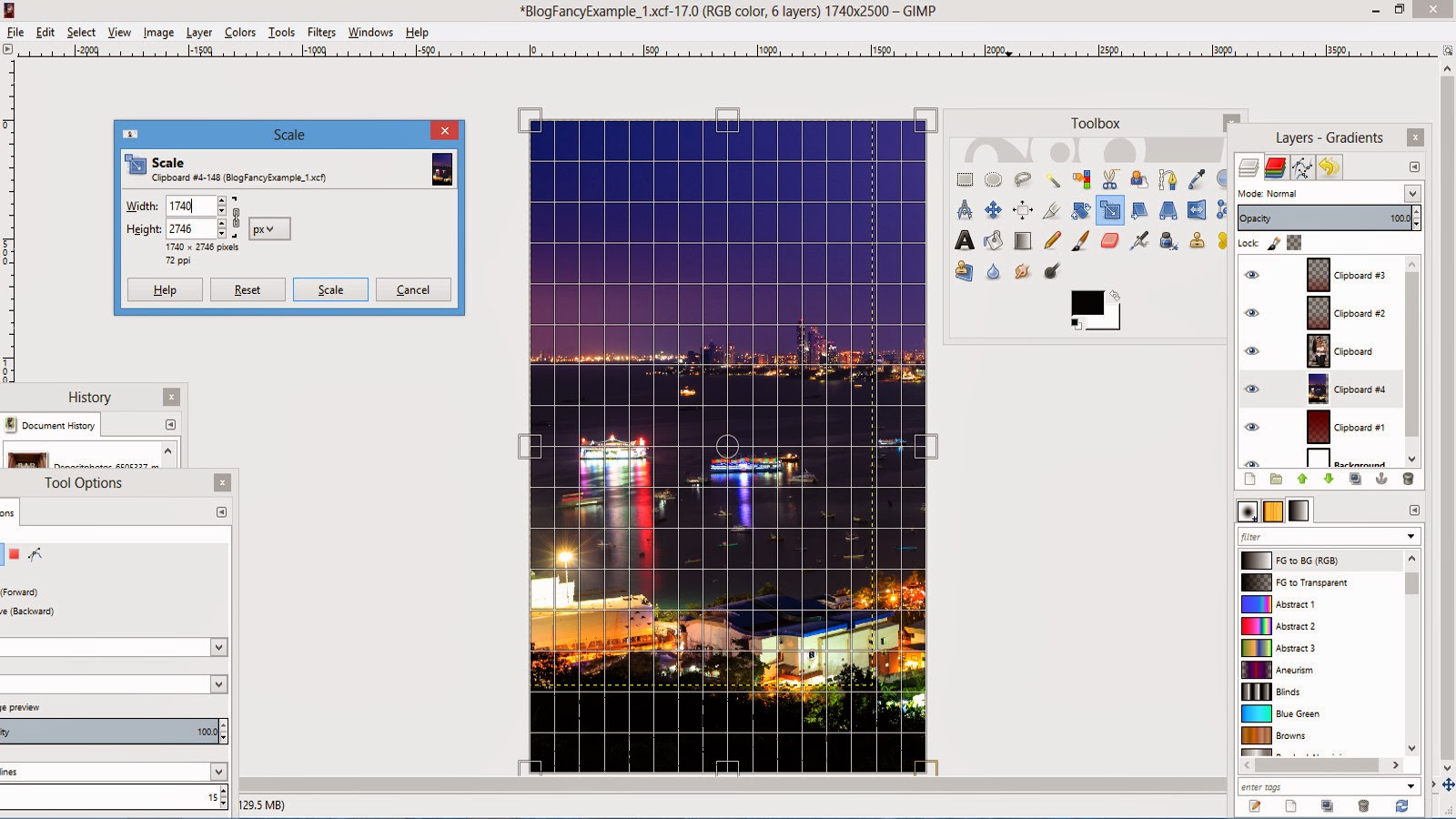Hide the Clipboard #3 layer

(1252, 275)
